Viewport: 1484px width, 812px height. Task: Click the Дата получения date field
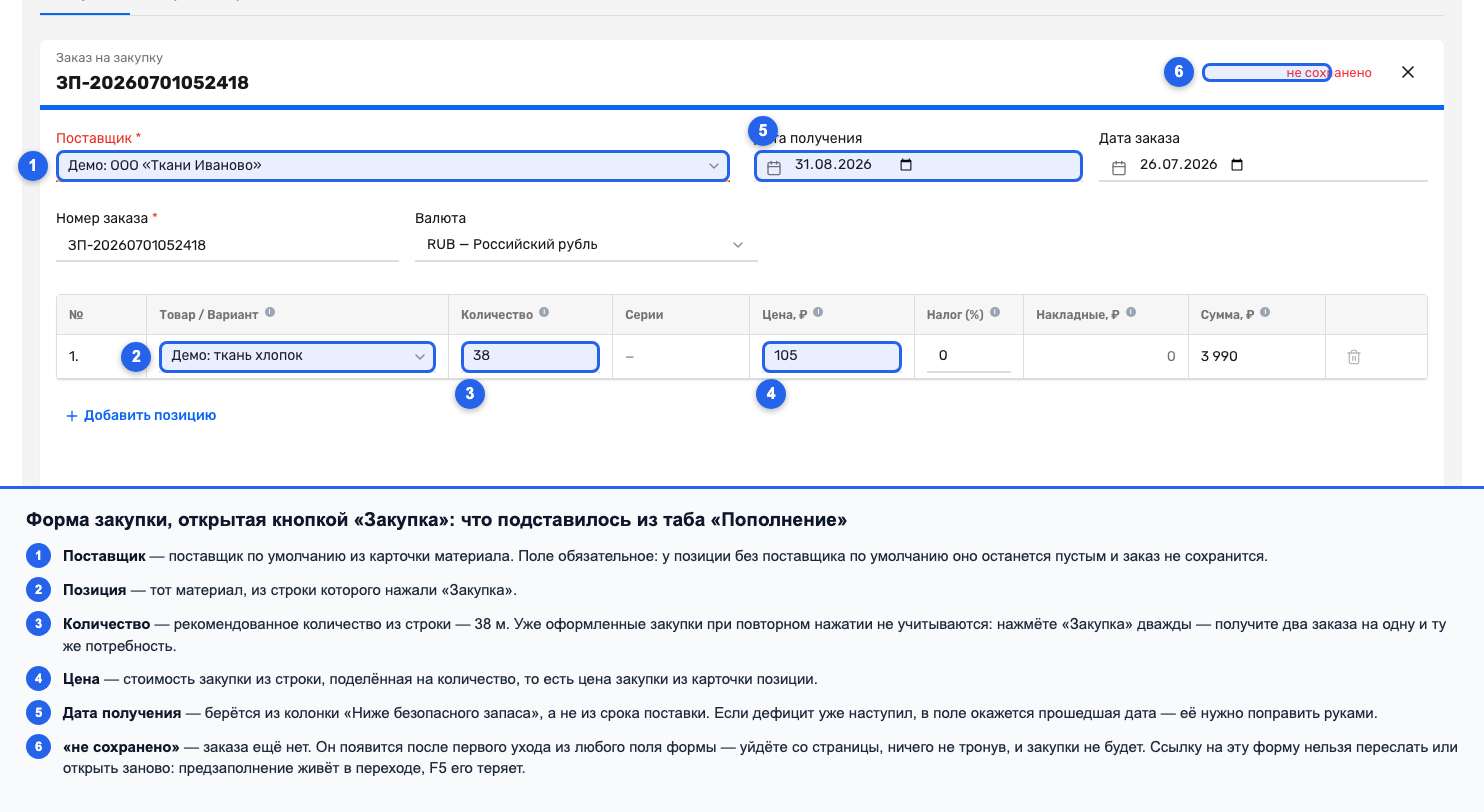918,165
